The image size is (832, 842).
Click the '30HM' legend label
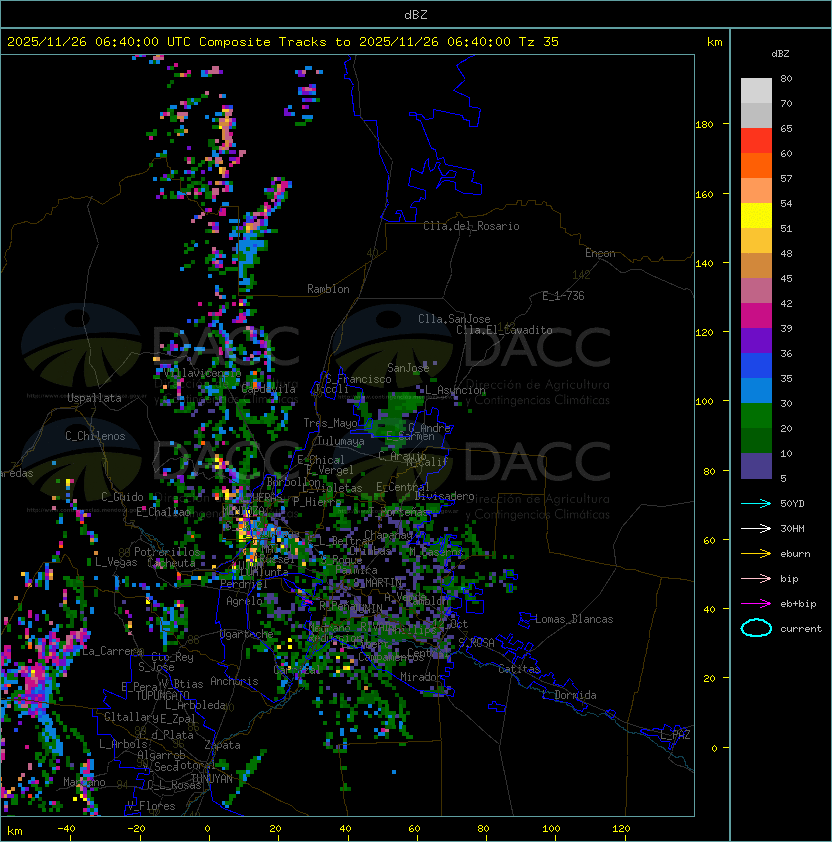792,528
